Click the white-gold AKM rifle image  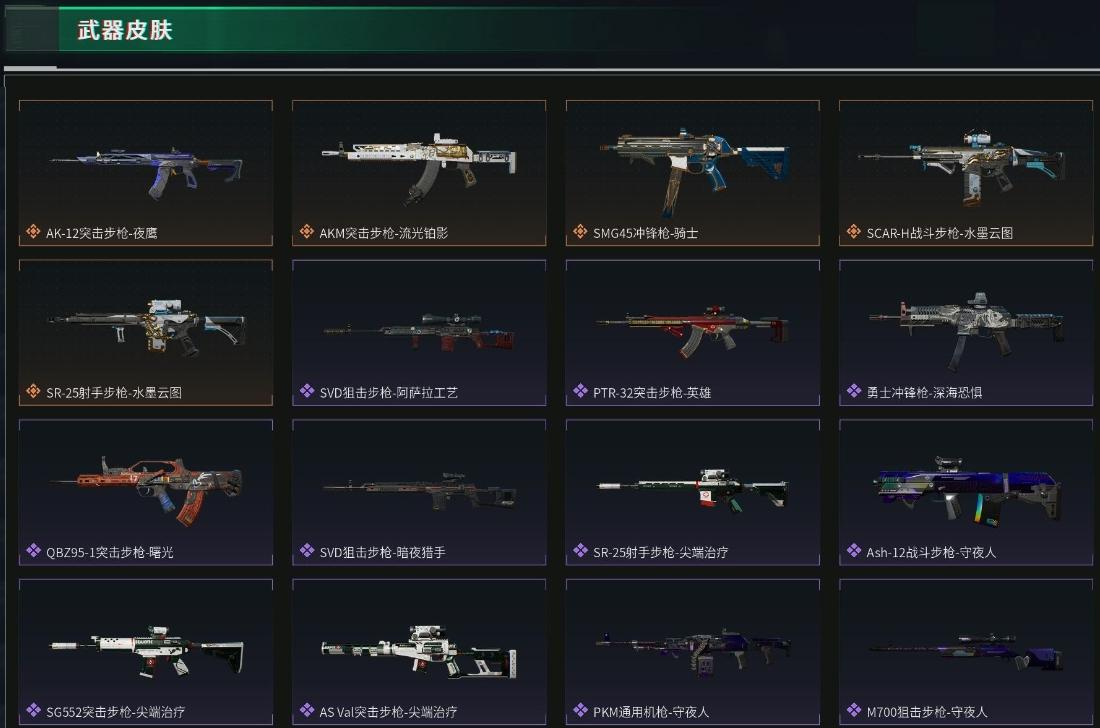[x=419, y=167]
